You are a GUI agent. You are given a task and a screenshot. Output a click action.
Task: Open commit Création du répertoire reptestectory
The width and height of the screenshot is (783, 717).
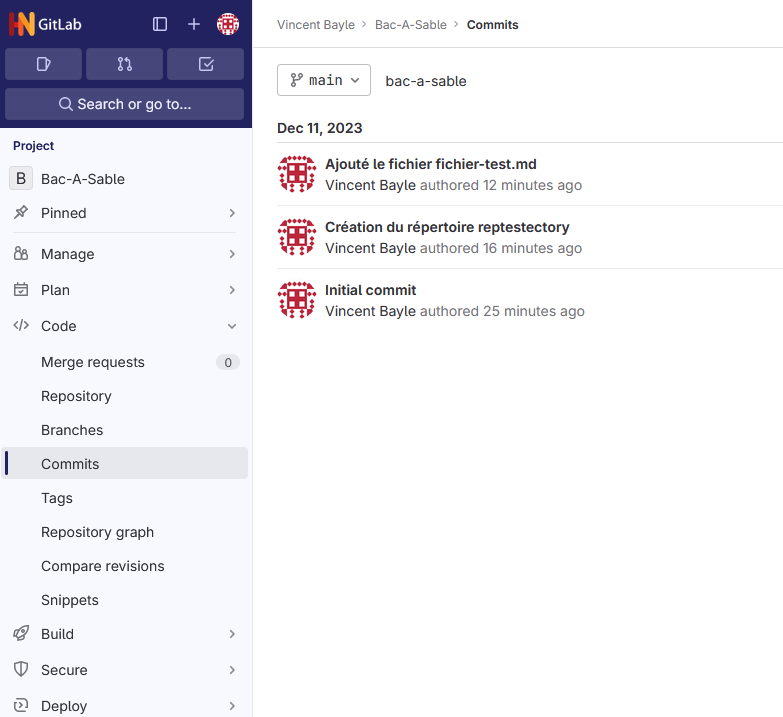tap(447, 227)
